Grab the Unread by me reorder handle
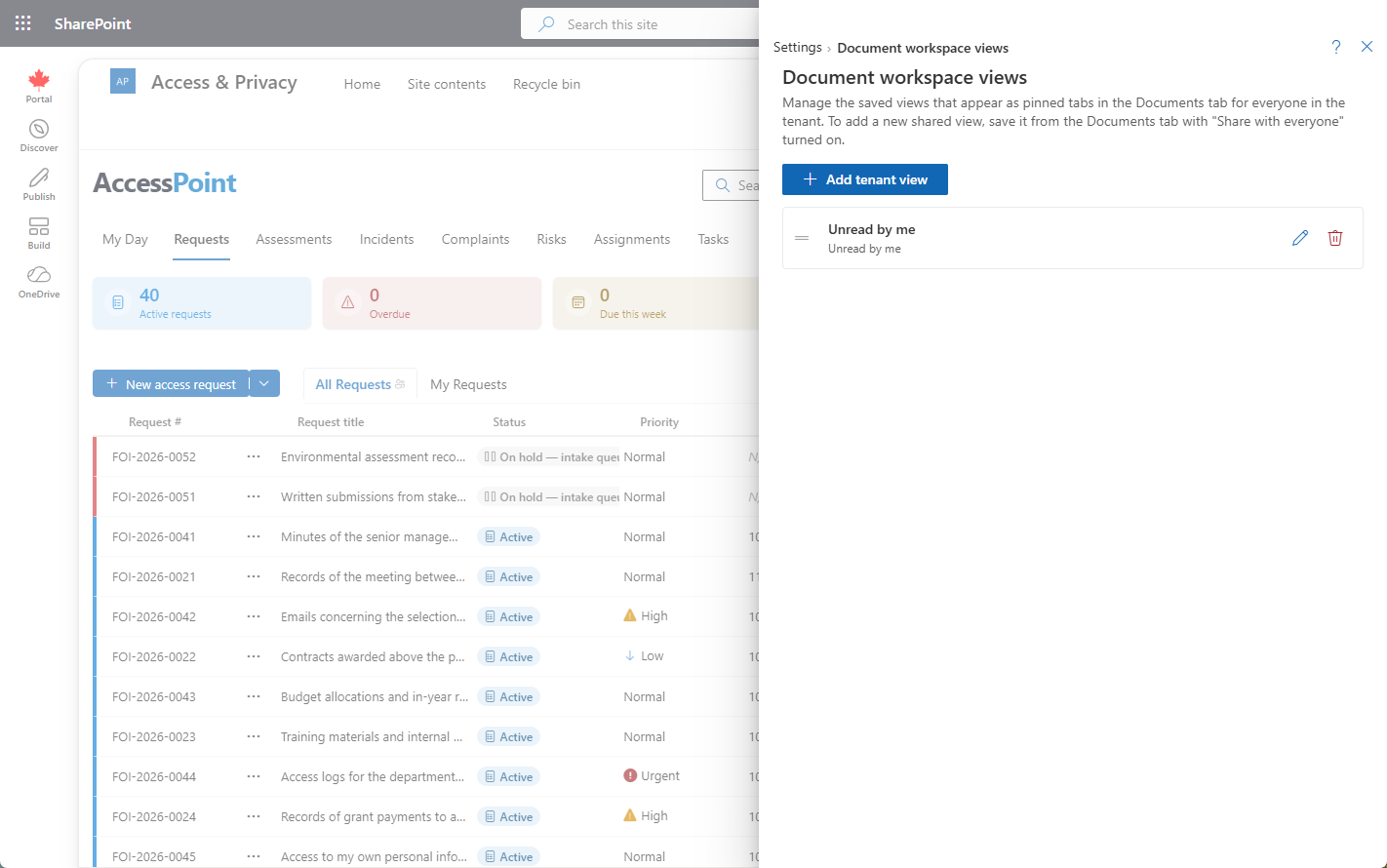The width and height of the screenshot is (1387, 868). coord(802,238)
